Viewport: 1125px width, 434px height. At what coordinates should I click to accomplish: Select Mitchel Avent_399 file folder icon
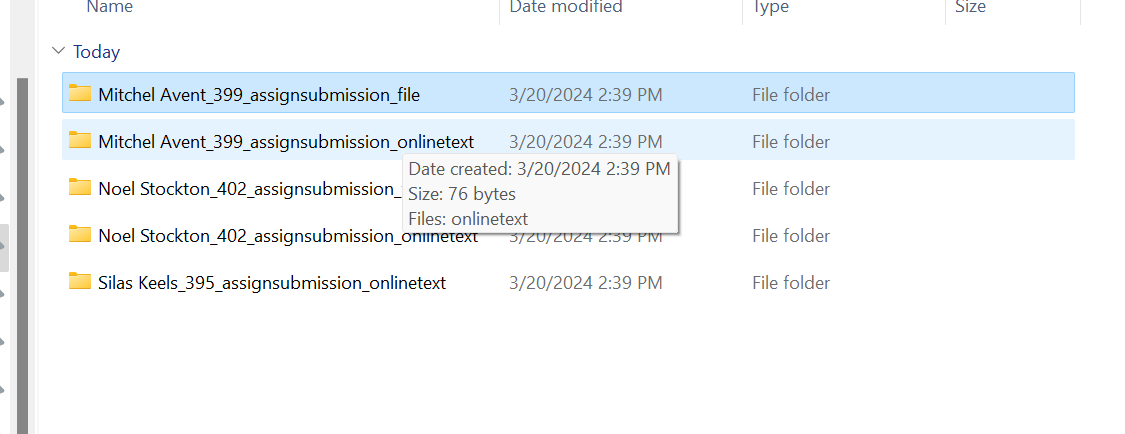tap(80, 93)
